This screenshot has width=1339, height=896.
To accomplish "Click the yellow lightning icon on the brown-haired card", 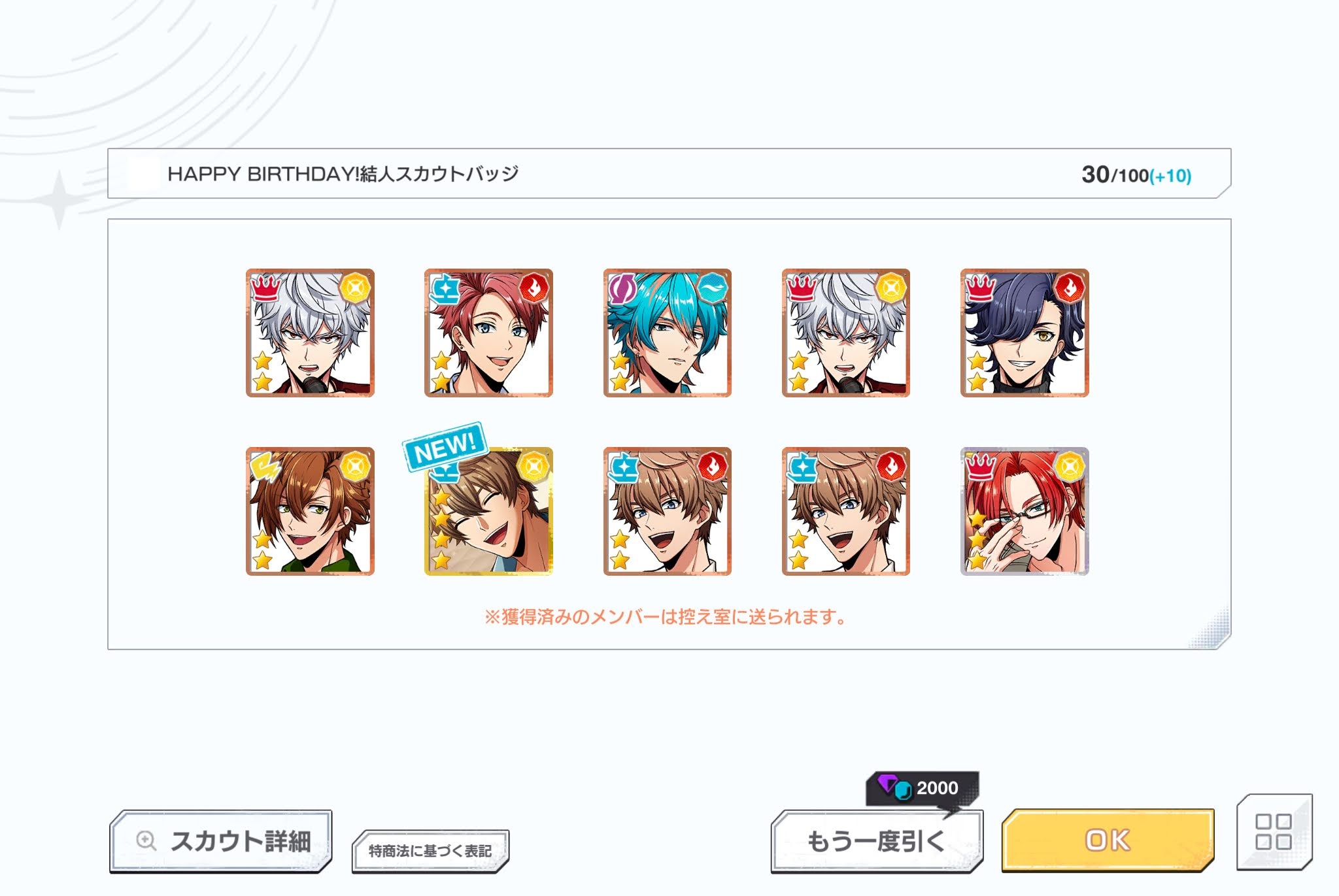I will (x=265, y=467).
